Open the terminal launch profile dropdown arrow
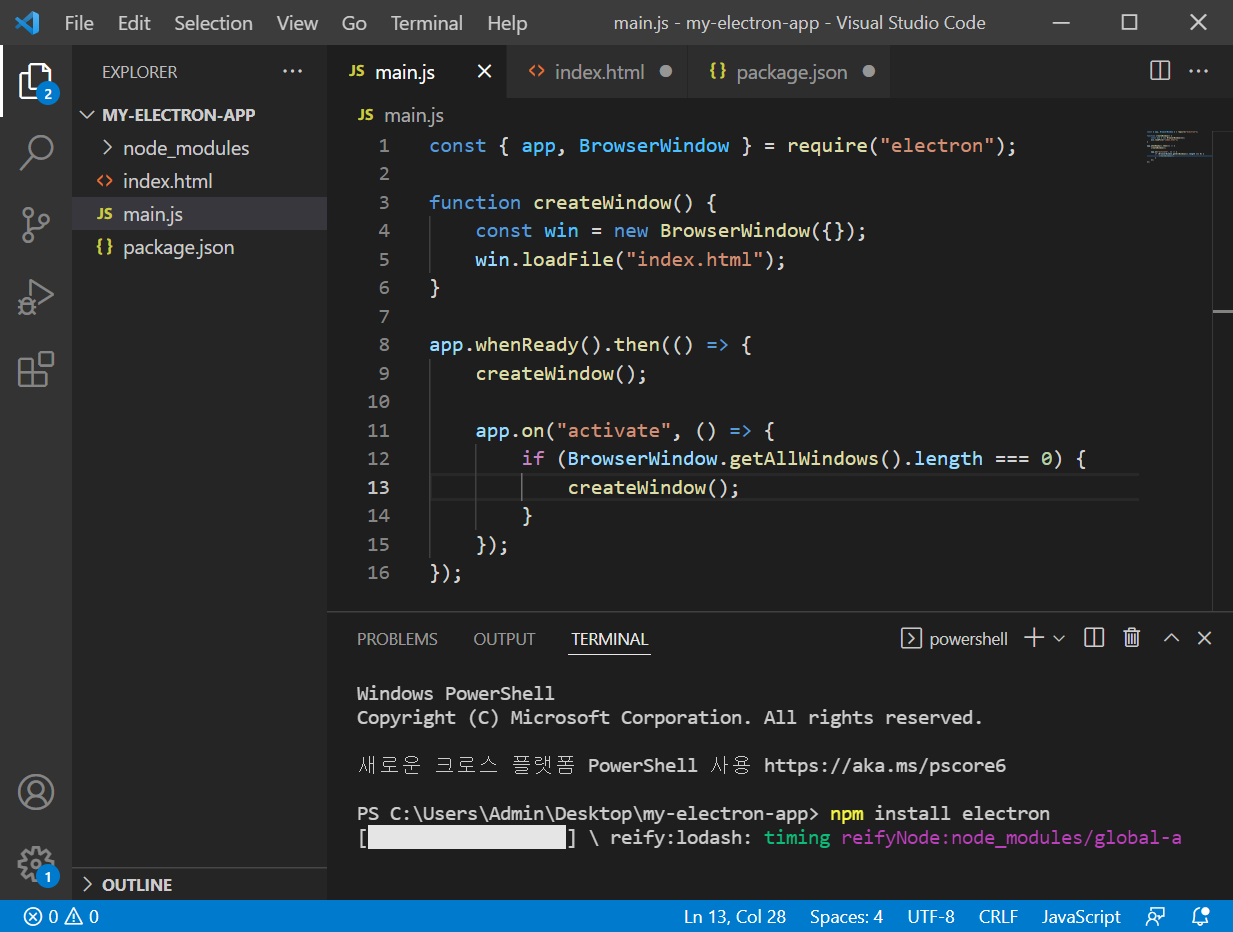This screenshot has width=1233, height=932. point(1059,638)
